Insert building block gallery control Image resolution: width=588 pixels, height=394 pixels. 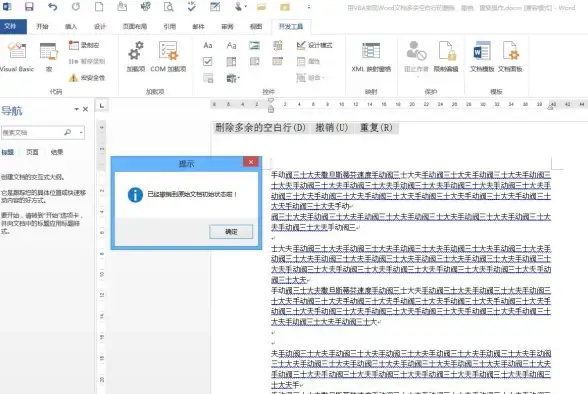click(x=278, y=45)
